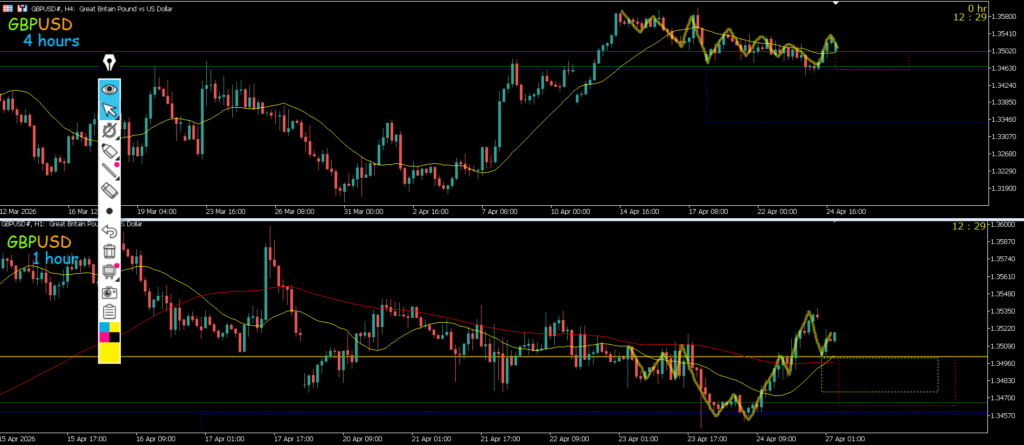Toggle the clear-all trash icon with pink dot

tap(110, 271)
